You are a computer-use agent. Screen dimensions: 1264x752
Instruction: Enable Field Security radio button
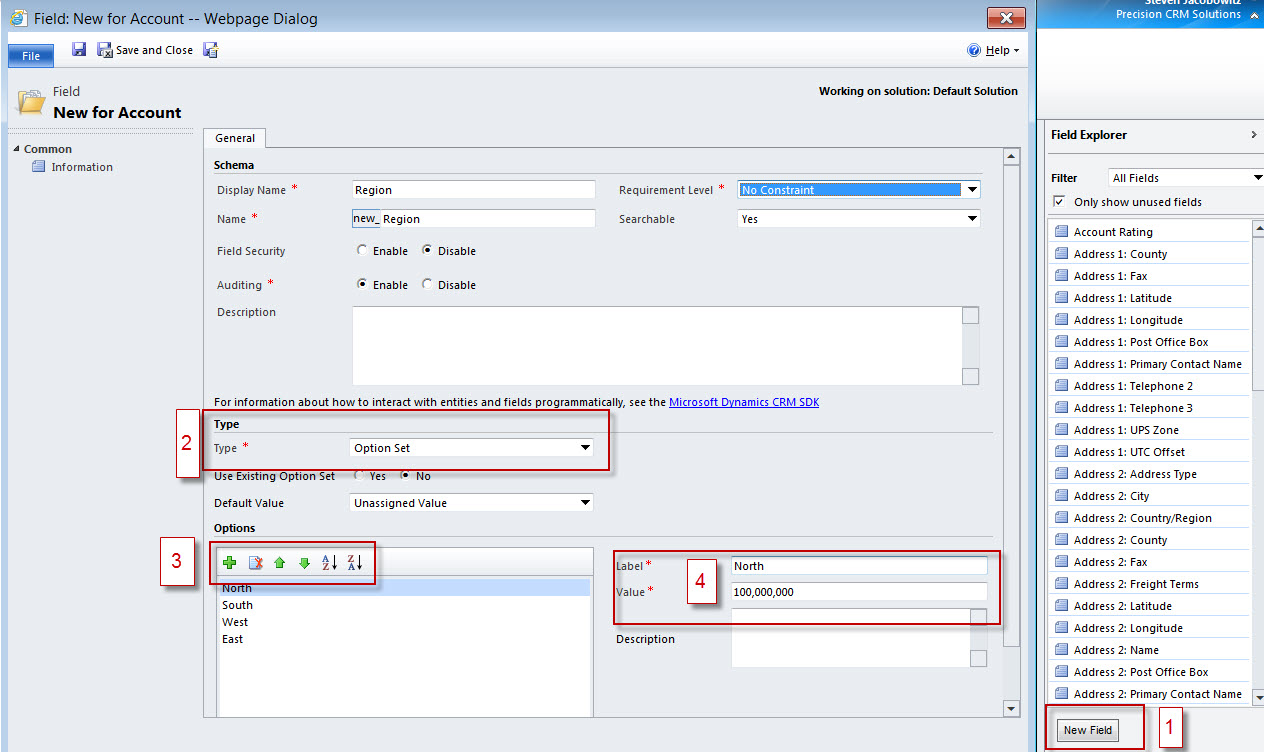click(362, 251)
